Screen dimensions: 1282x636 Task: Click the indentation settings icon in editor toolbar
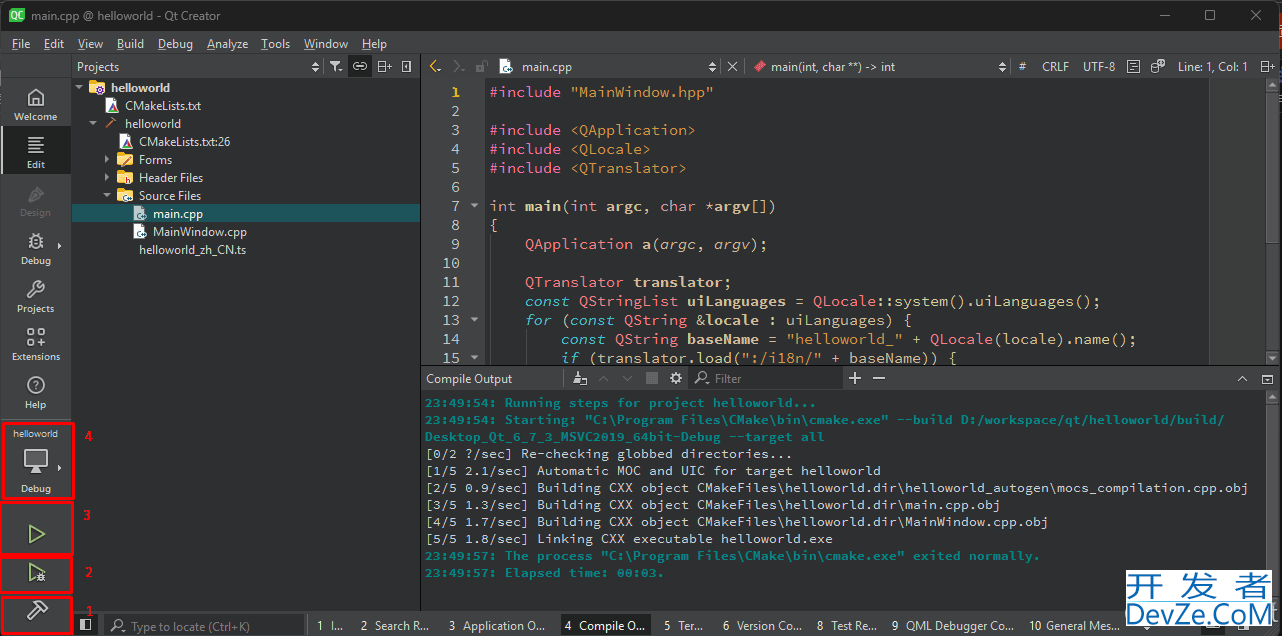1133,67
